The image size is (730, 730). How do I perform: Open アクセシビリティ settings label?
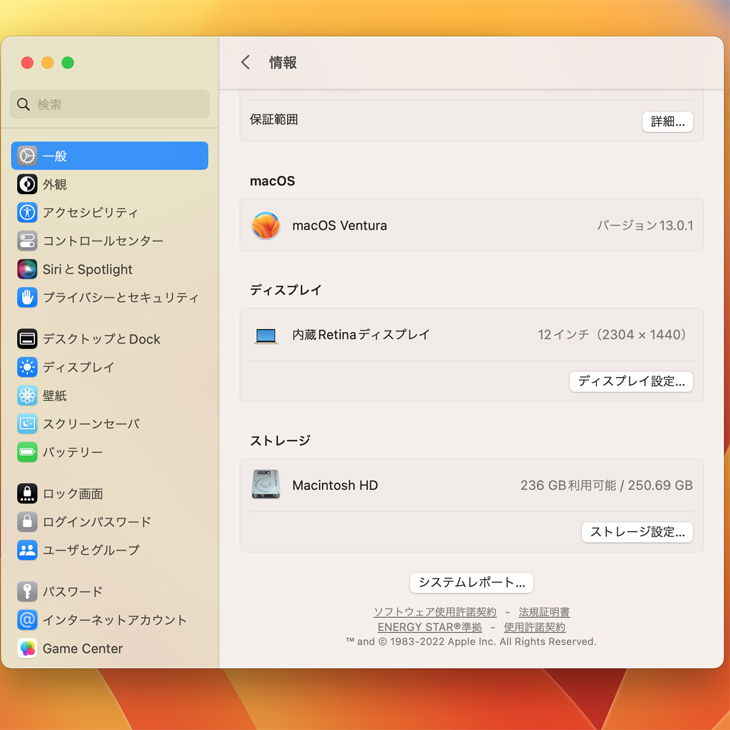click(x=90, y=213)
